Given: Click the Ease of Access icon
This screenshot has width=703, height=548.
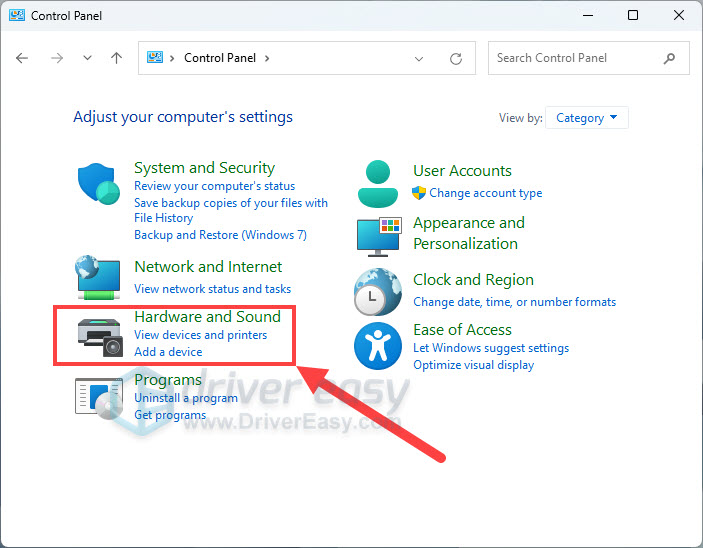Looking at the screenshot, I should click(378, 346).
